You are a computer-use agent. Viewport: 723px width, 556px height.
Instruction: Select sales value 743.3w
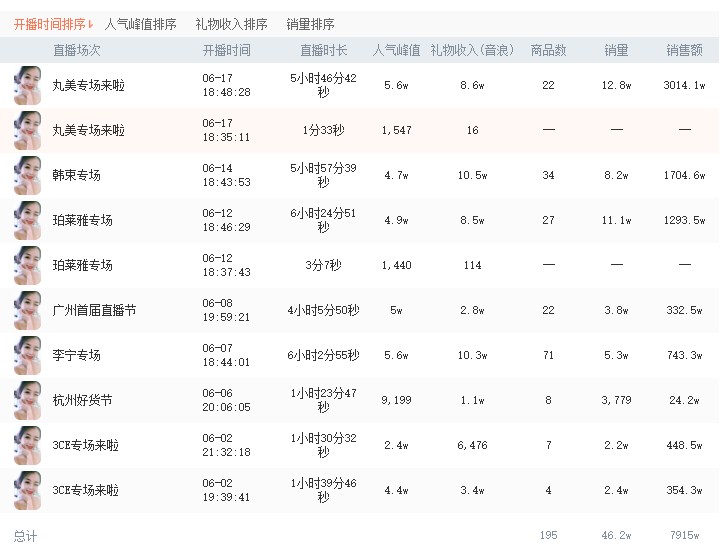click(x=684, y=355)
